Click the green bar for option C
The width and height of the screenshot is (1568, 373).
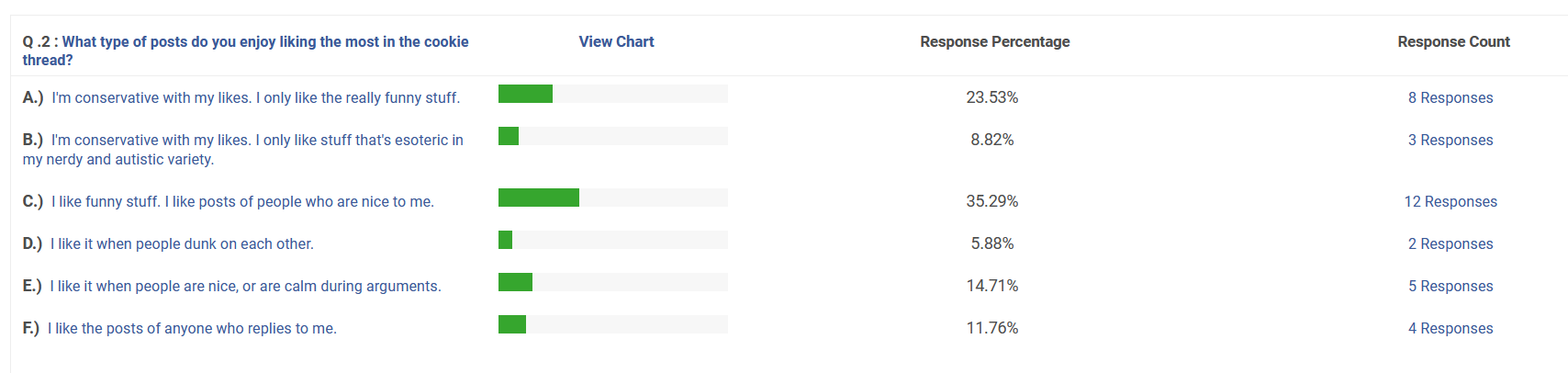(x=539, y=198)
